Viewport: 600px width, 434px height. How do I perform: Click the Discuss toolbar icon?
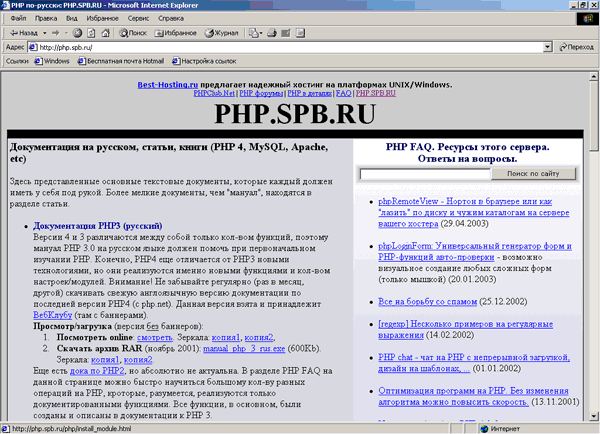click(300, 33)
